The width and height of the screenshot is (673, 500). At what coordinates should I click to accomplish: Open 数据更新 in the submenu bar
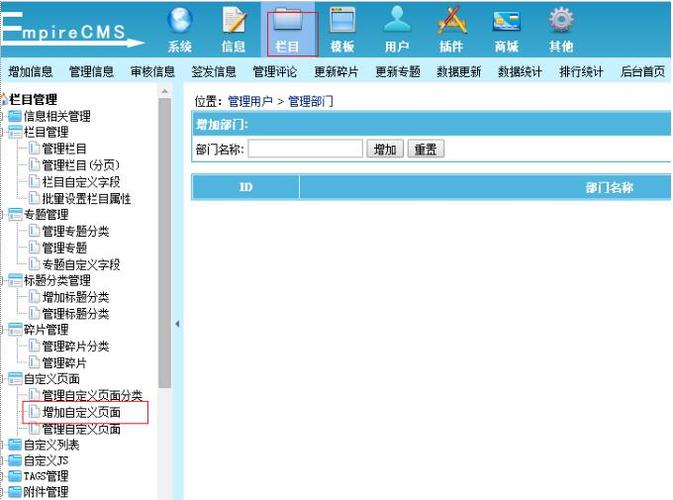459,71
